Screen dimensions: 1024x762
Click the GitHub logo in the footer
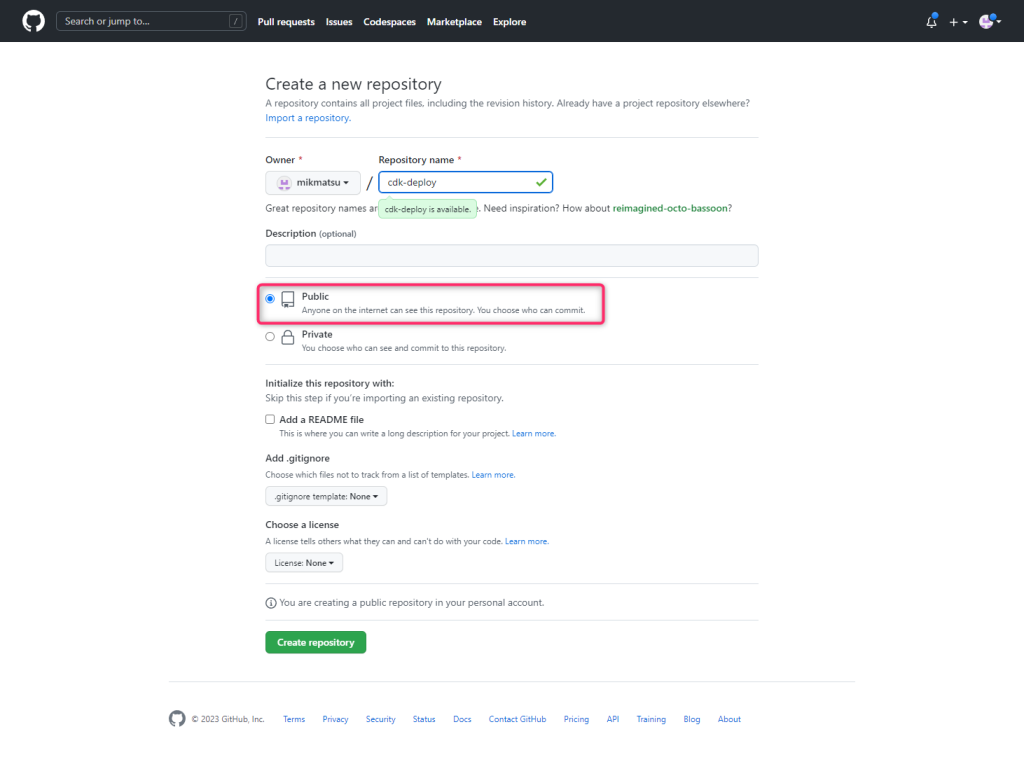pos(177,719)
